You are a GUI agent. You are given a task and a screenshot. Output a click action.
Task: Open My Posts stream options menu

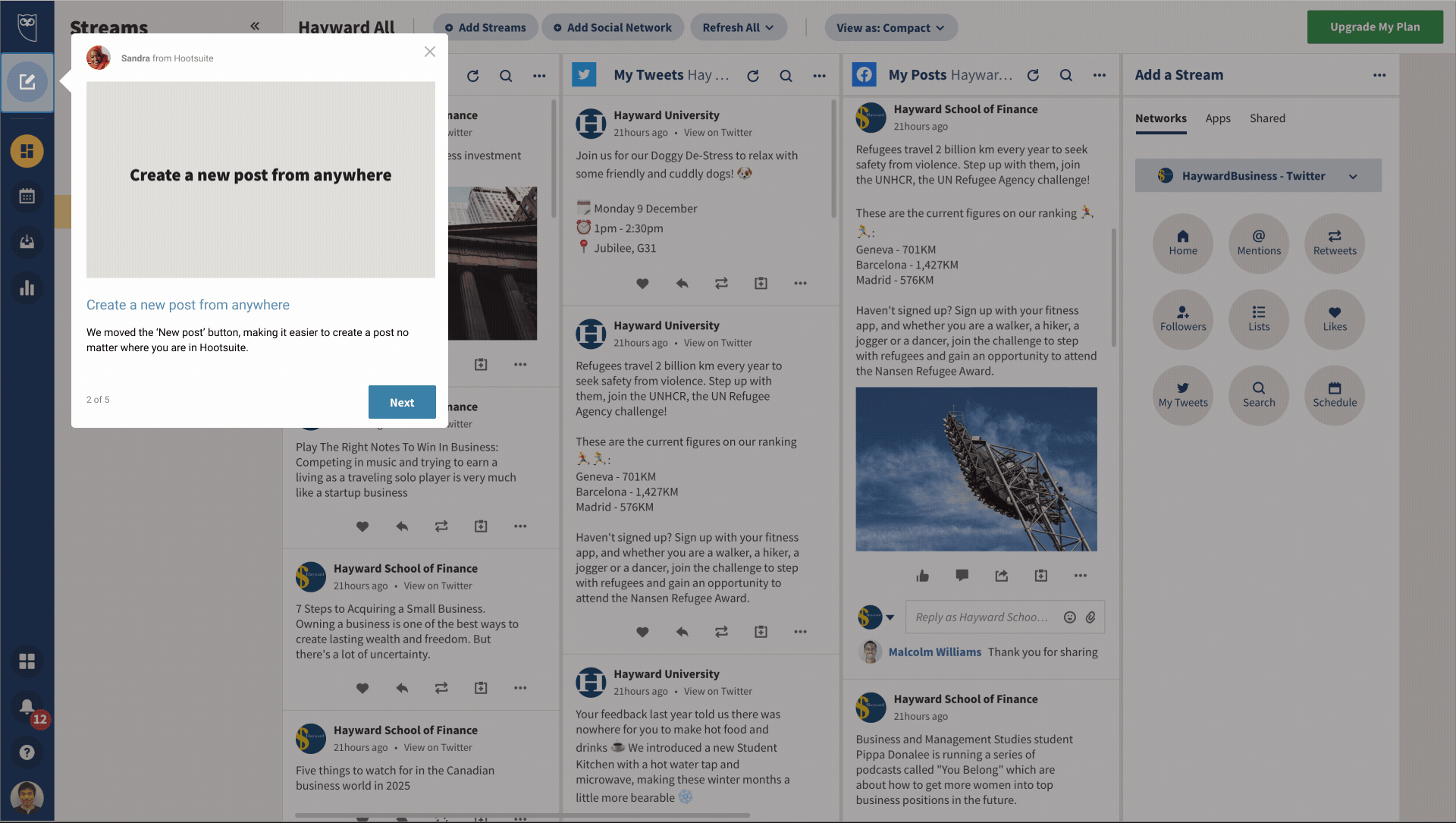pyautogui.click(x=1100, y=75)
